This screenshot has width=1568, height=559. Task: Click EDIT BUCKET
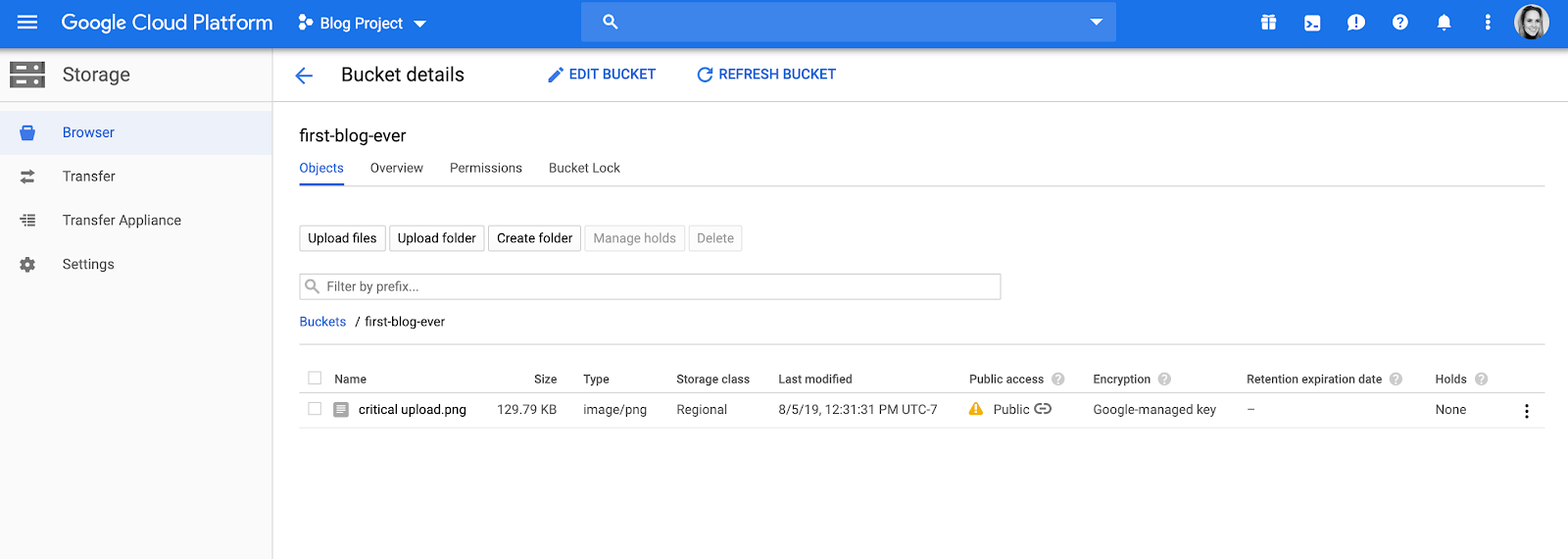tap(602, 75)
